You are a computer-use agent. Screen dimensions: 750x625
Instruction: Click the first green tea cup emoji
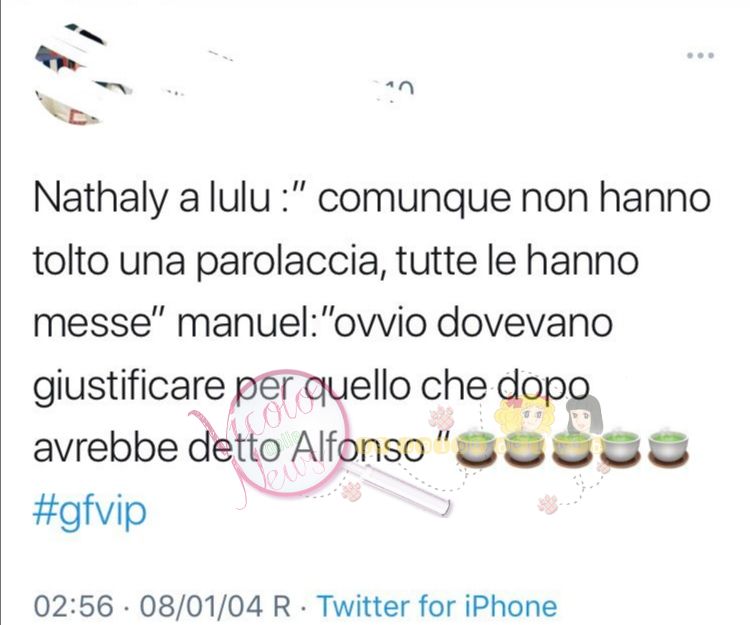475,447
